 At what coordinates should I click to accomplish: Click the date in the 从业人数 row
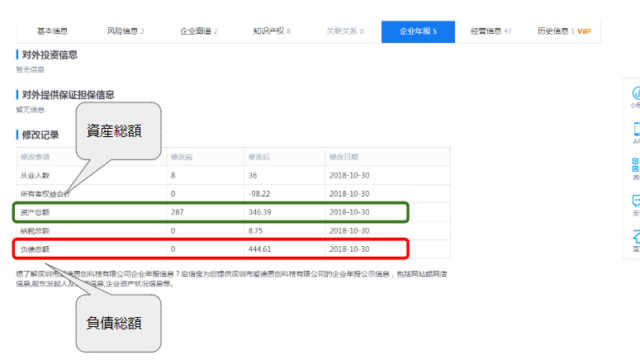pos(349,176)
